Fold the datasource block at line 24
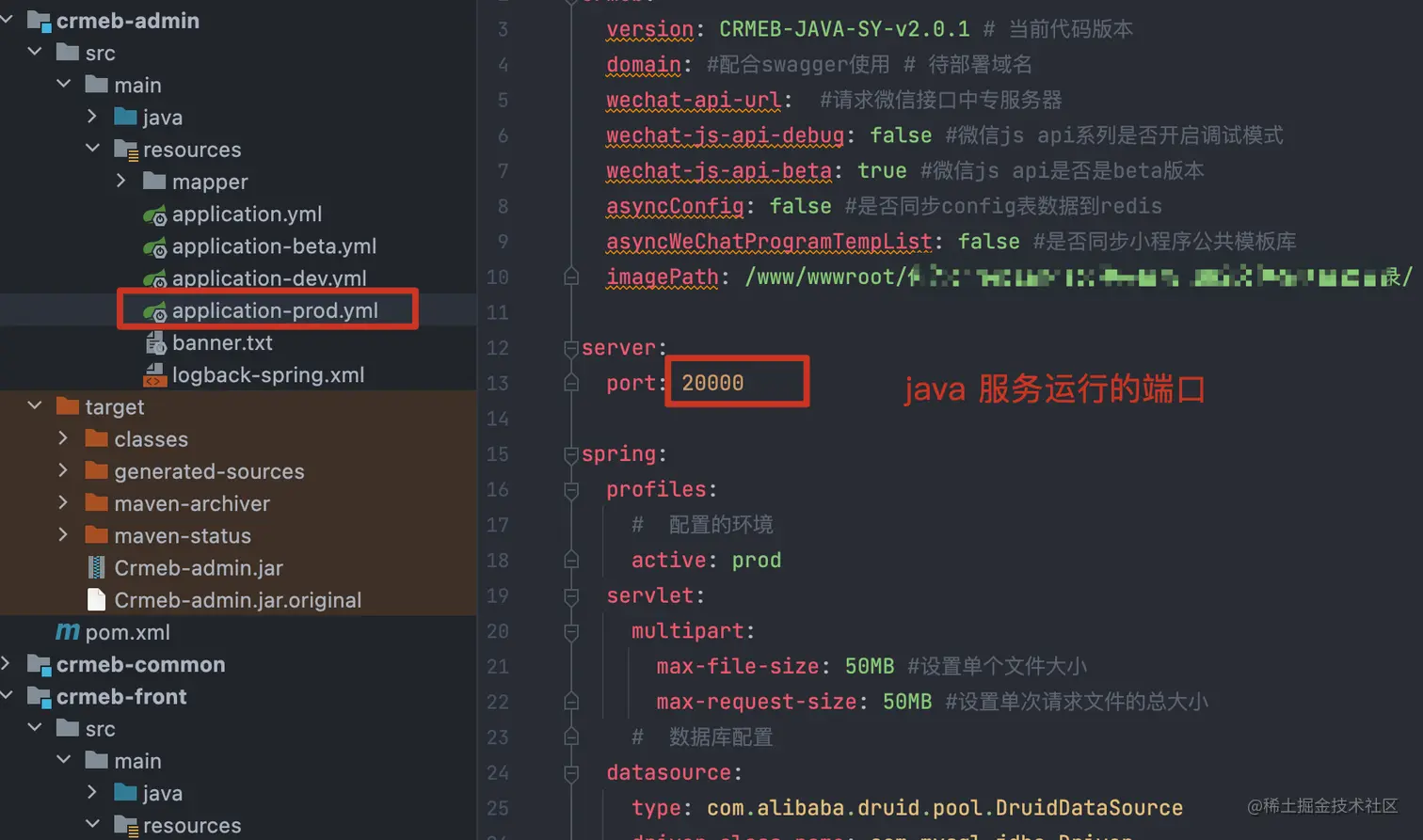Screen dimensions: 1423x840 coord(571,773)
